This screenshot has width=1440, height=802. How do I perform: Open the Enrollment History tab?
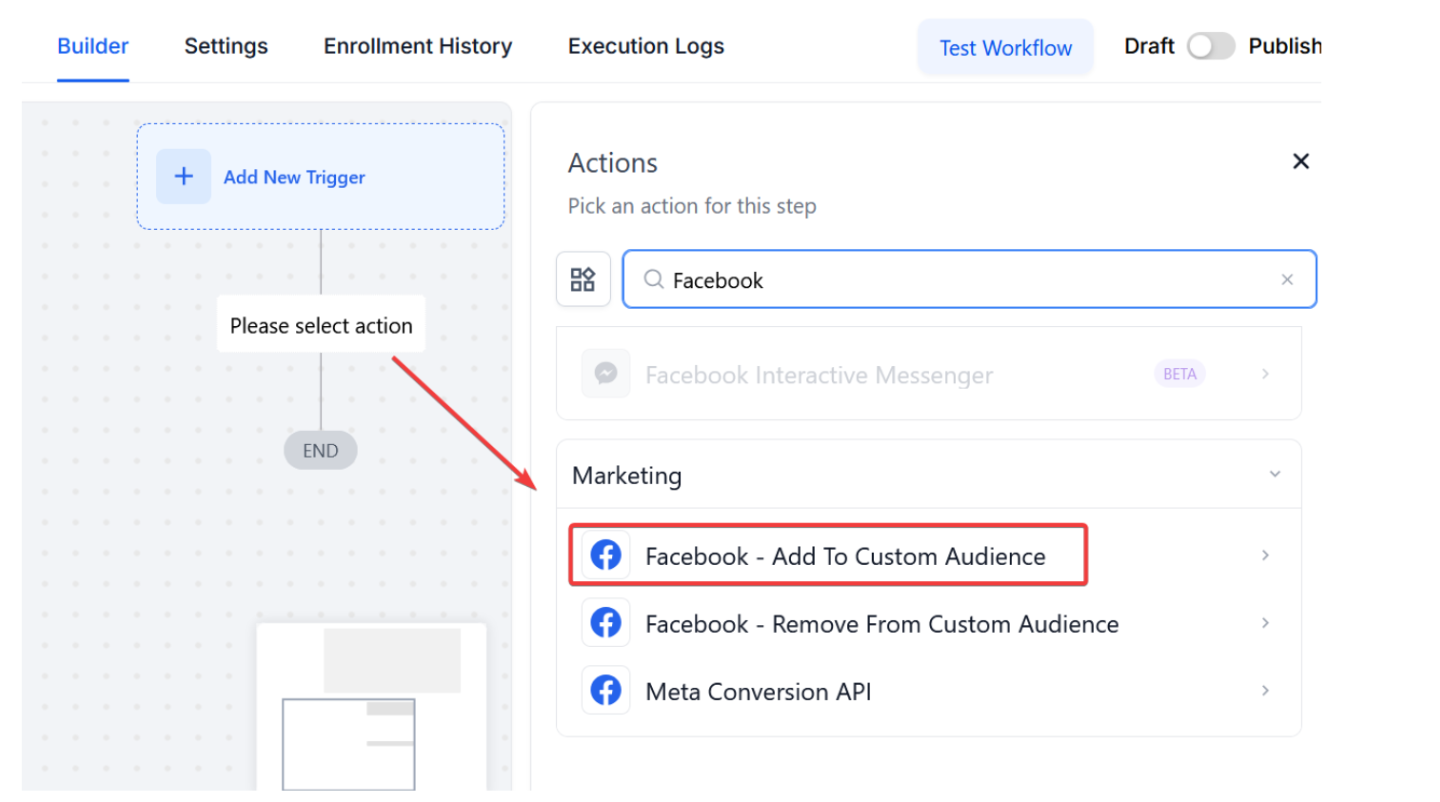417,47
